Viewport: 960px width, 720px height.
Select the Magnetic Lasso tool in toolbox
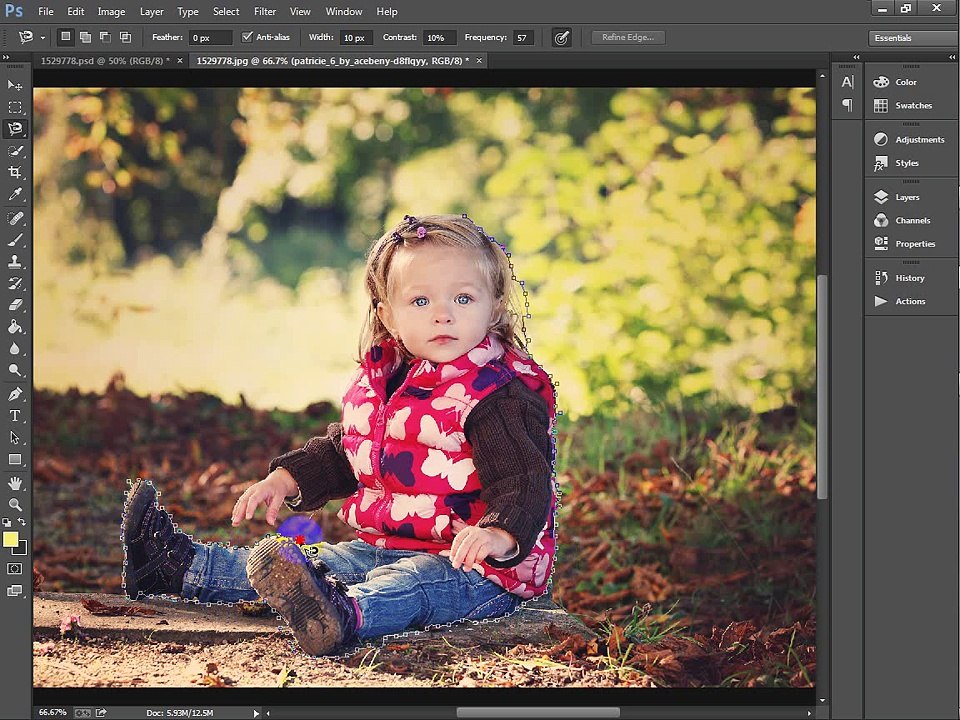click(15, 129)
